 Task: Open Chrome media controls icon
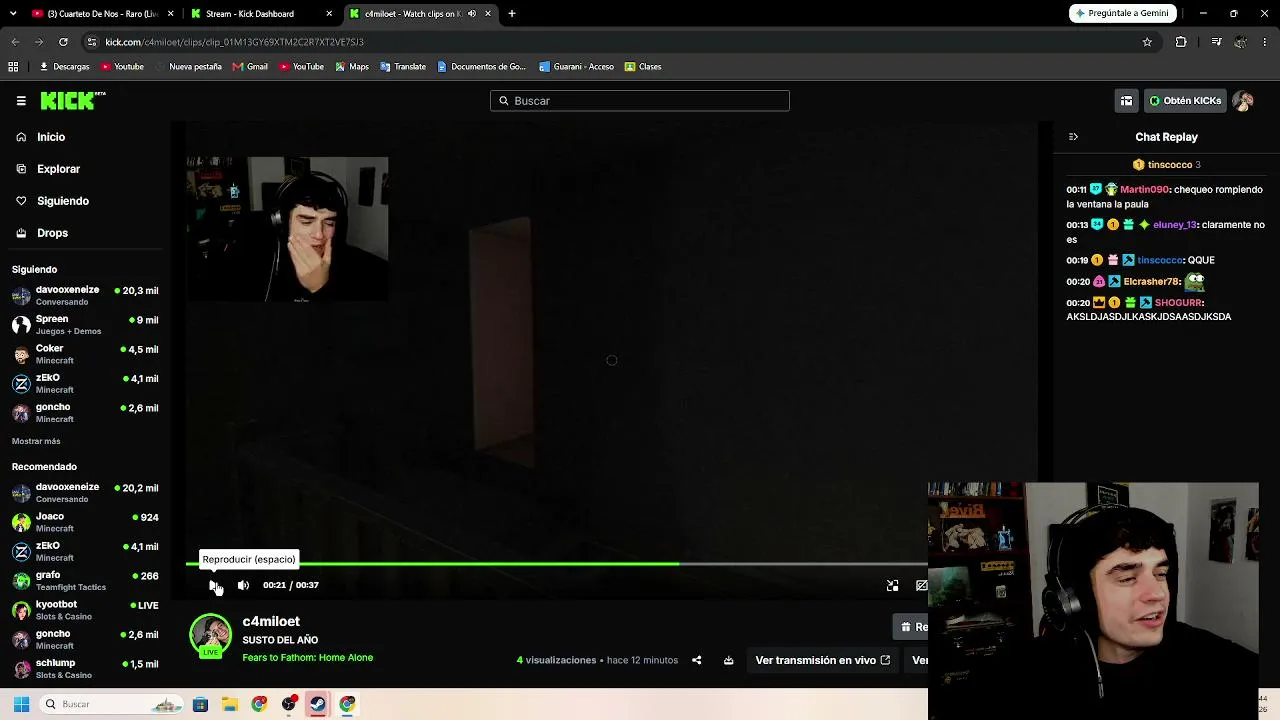pyautogui.click(x=1216, y=42)
